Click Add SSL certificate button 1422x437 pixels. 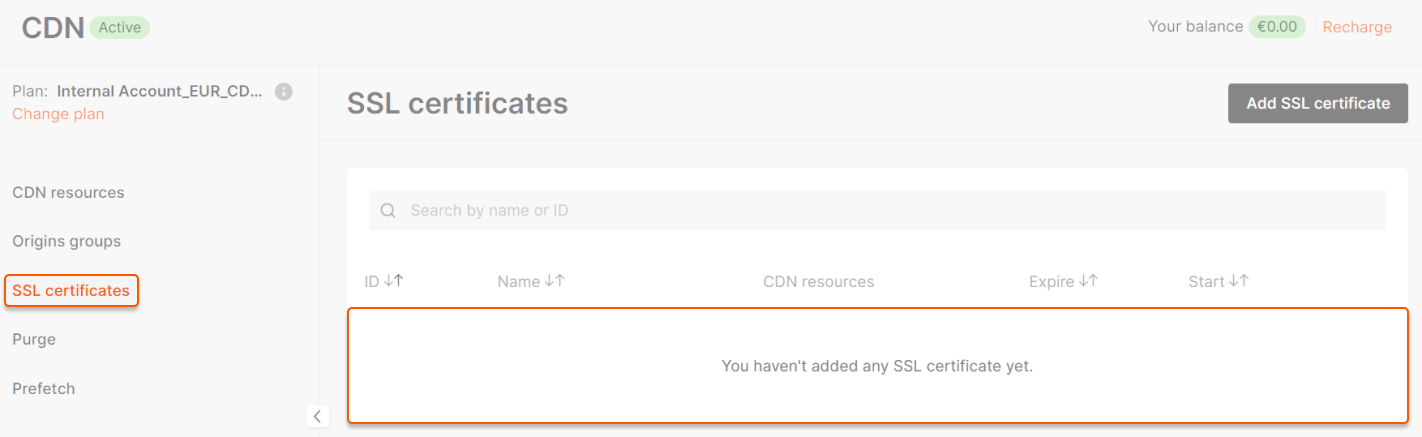point(1317,103)
